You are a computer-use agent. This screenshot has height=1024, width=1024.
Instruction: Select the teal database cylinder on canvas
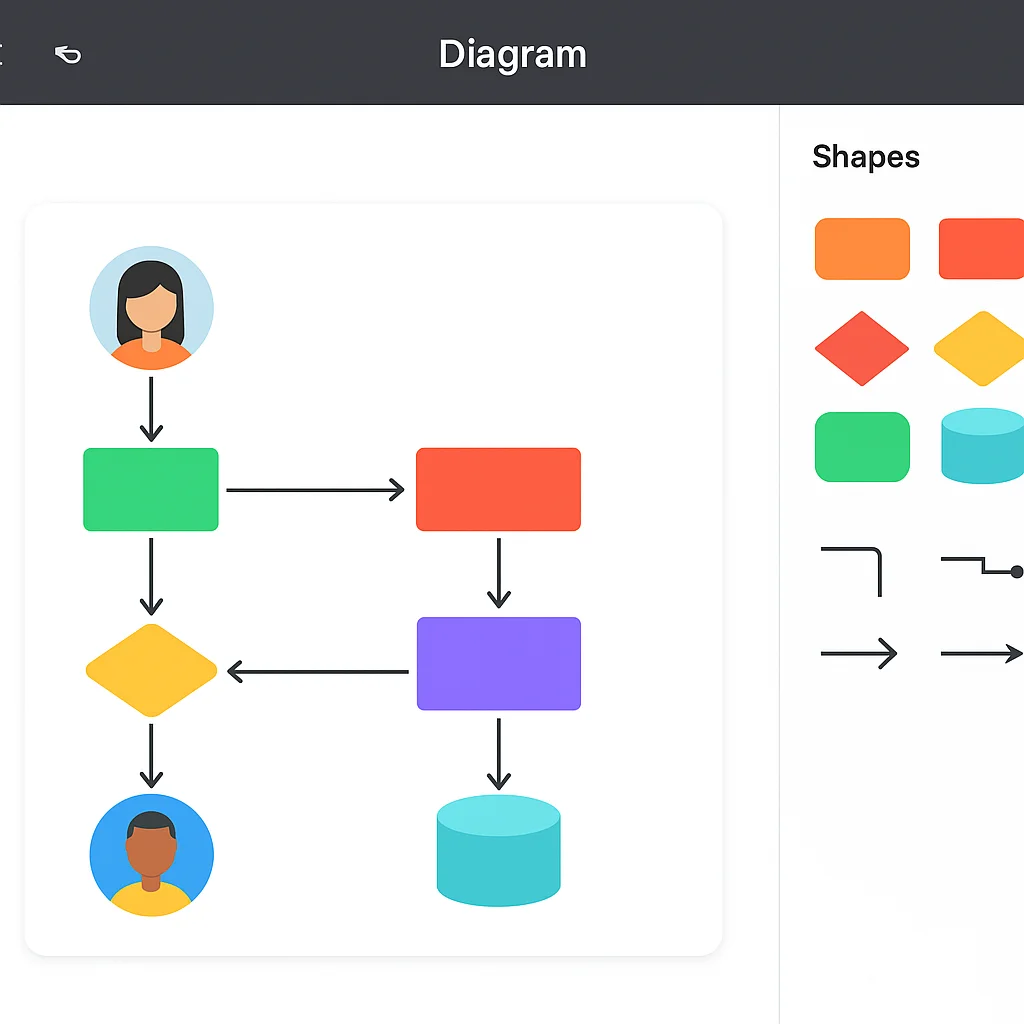[498, 850]
